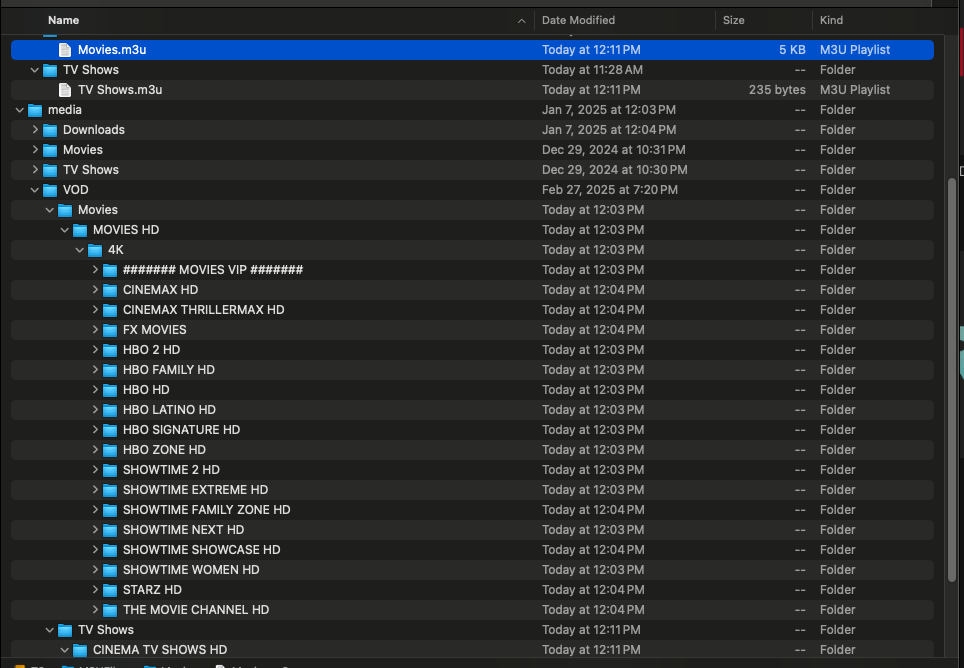
Task: Expand the STARZ HD folder
Action: [x=95, y=589]
